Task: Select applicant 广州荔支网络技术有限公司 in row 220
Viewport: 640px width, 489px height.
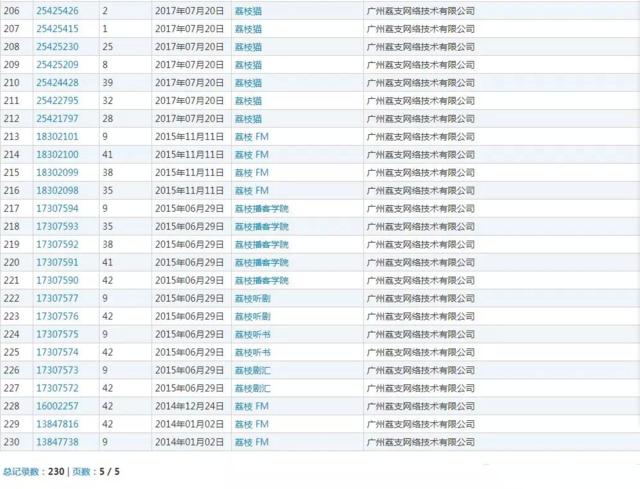Action: (421, 262)
